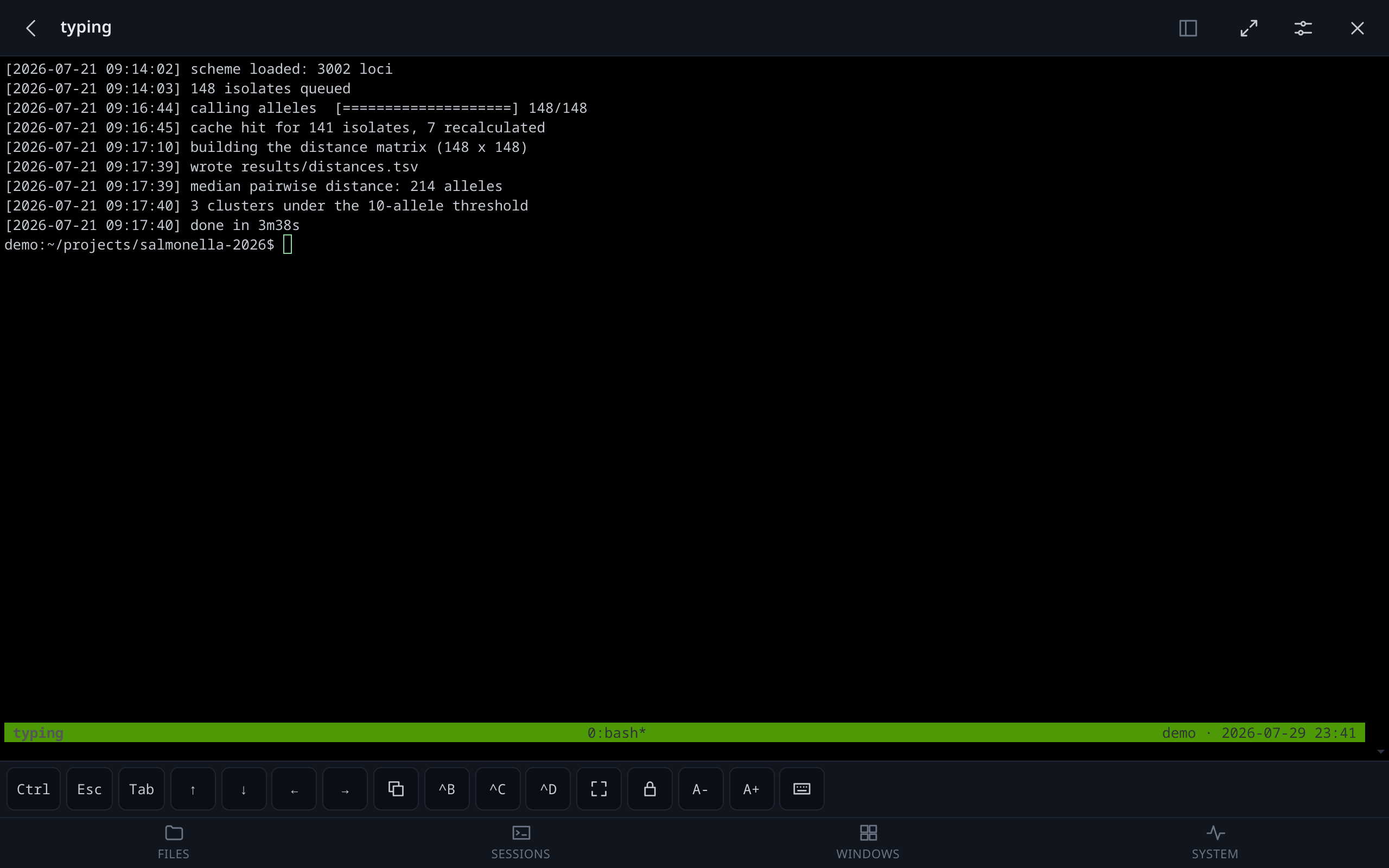Show the on-screen keyboard icon
Viewport: 1389px width, 868px height.
[x=802, y=789]
